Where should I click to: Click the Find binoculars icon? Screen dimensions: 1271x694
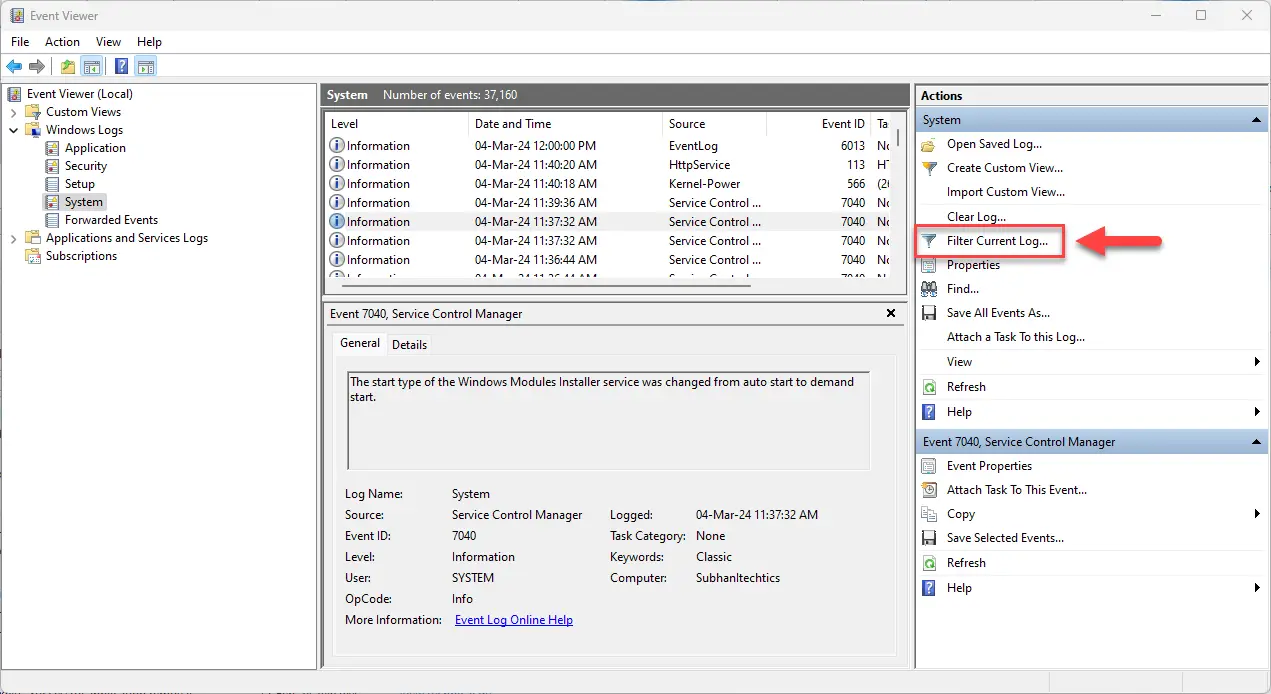pos(929,289)
